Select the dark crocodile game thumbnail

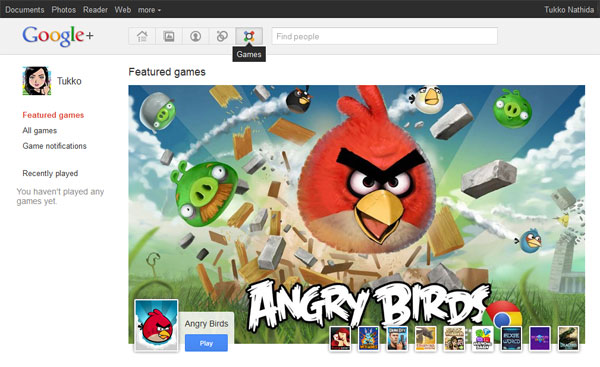tap(568, 338)
